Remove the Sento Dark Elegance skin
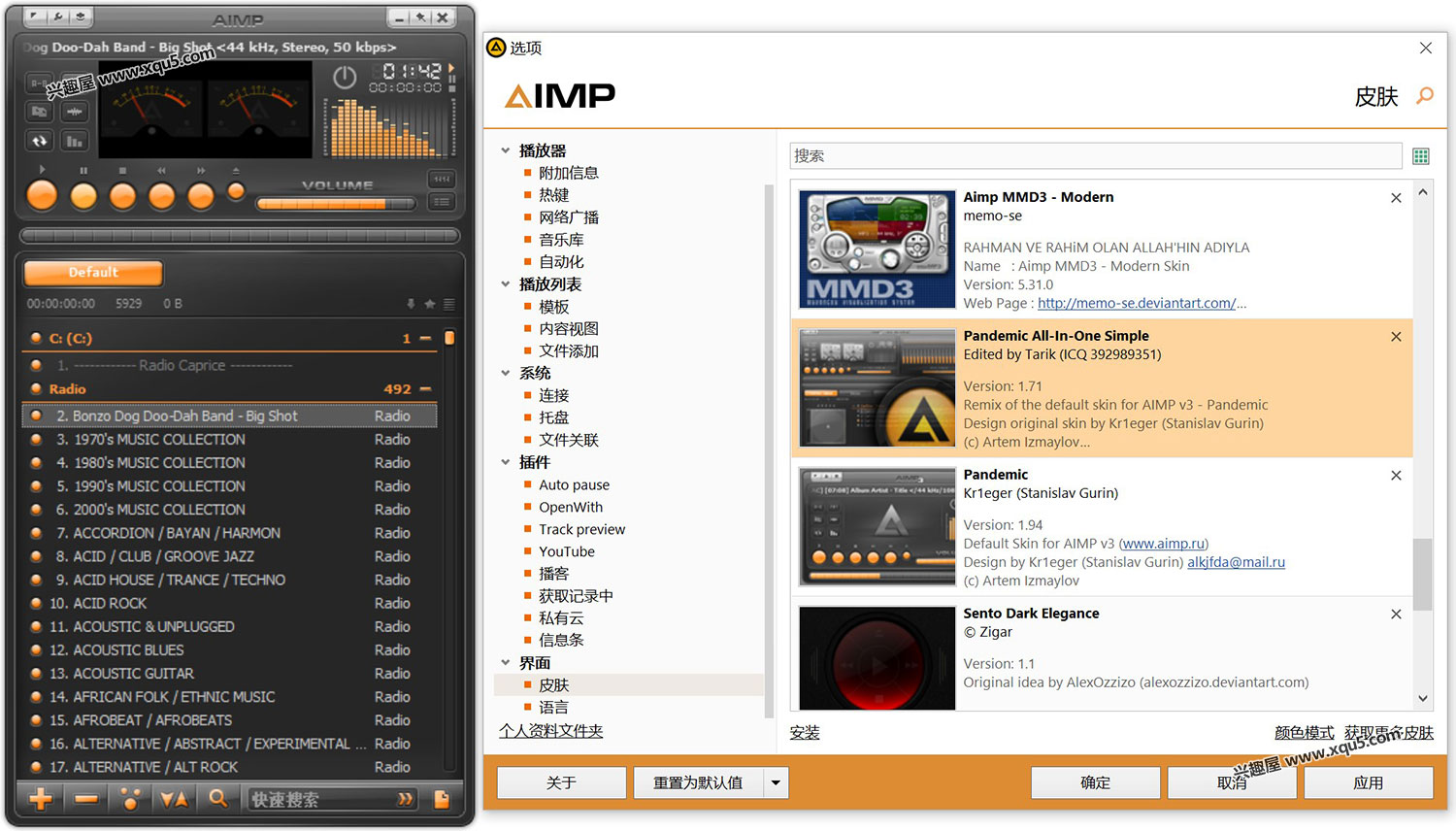Image resolution: width=1456 pixels, height=831 pixels. coord(1396,615)
